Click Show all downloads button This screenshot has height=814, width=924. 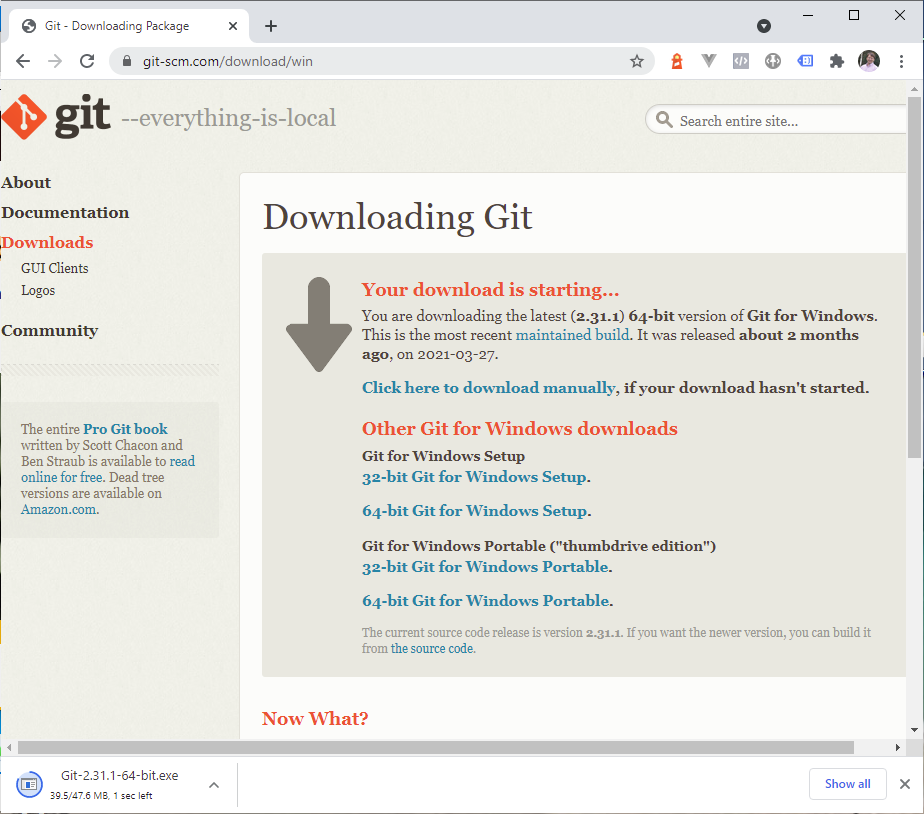click(847, 784)
